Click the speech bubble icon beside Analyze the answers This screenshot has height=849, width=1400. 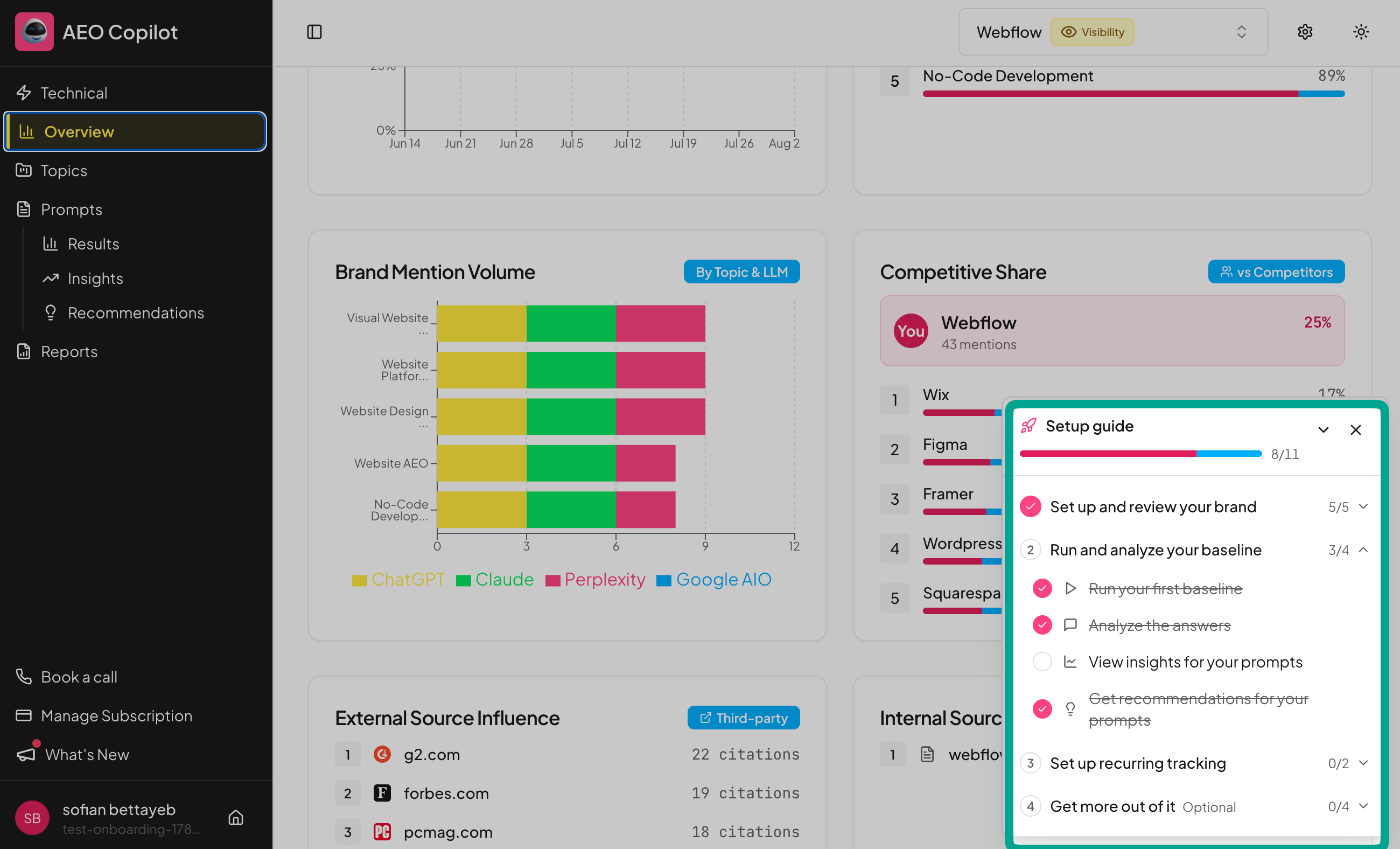[x=1070, y=625]
